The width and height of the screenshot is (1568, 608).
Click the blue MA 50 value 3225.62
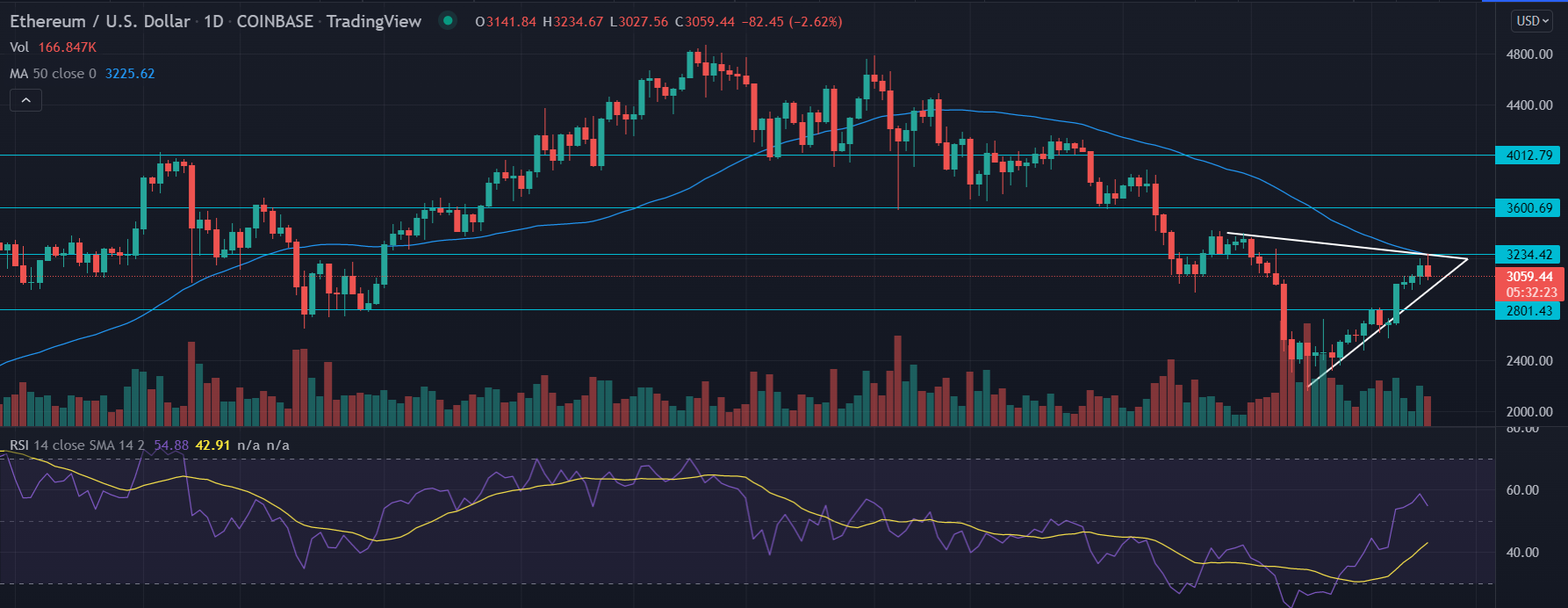pyautogui.click(x=130, y=74)
